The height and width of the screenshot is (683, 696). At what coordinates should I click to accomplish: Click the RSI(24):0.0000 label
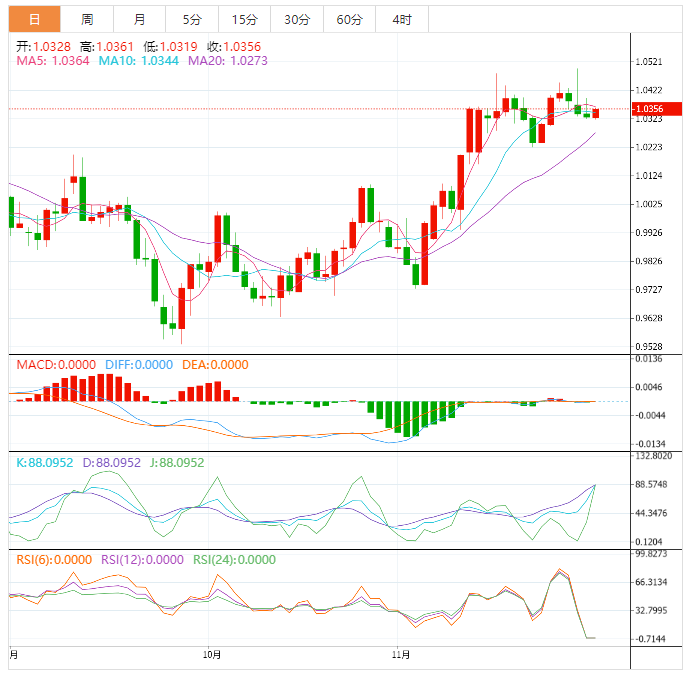point(234,560)
